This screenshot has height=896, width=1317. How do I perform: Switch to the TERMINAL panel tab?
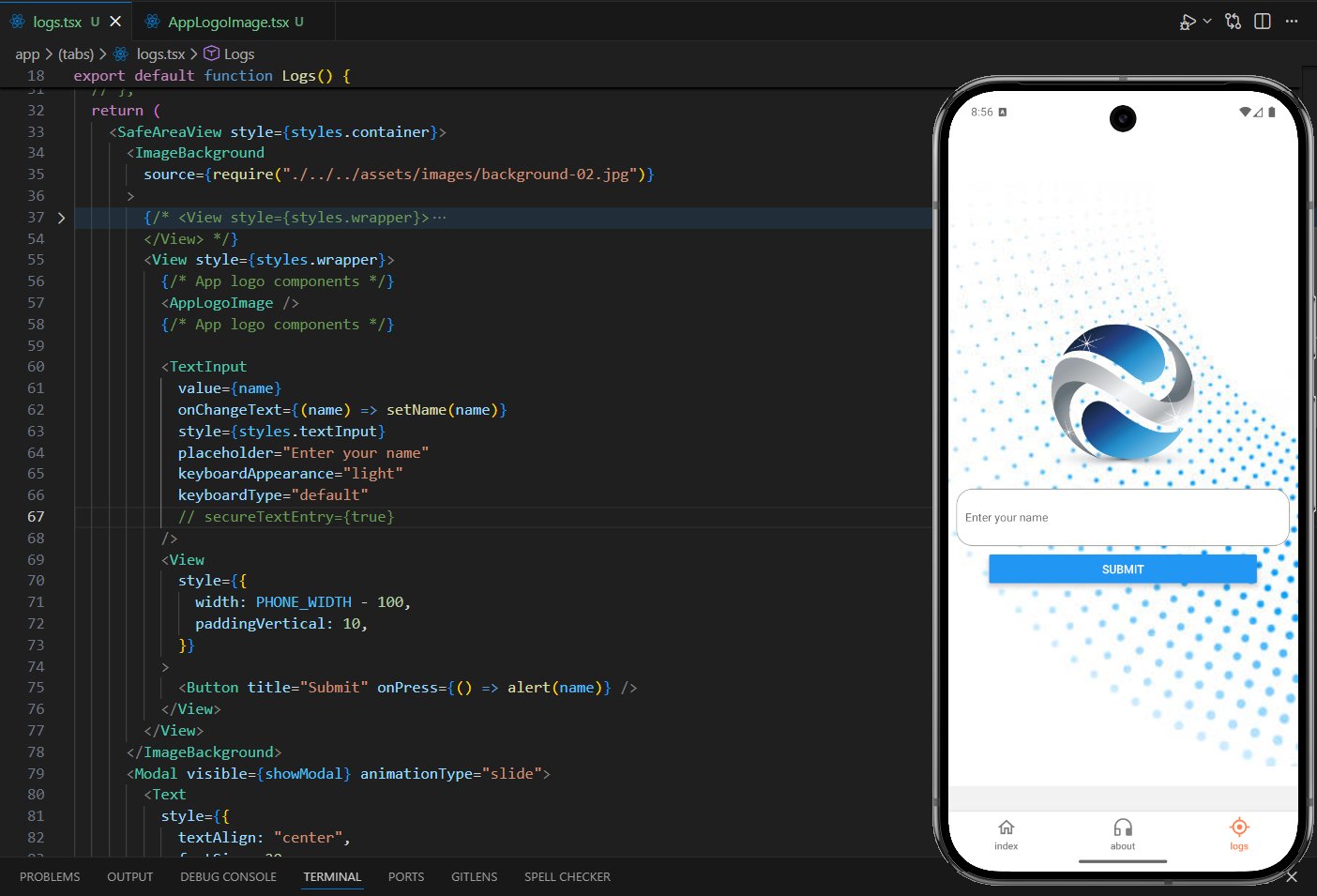332,876
